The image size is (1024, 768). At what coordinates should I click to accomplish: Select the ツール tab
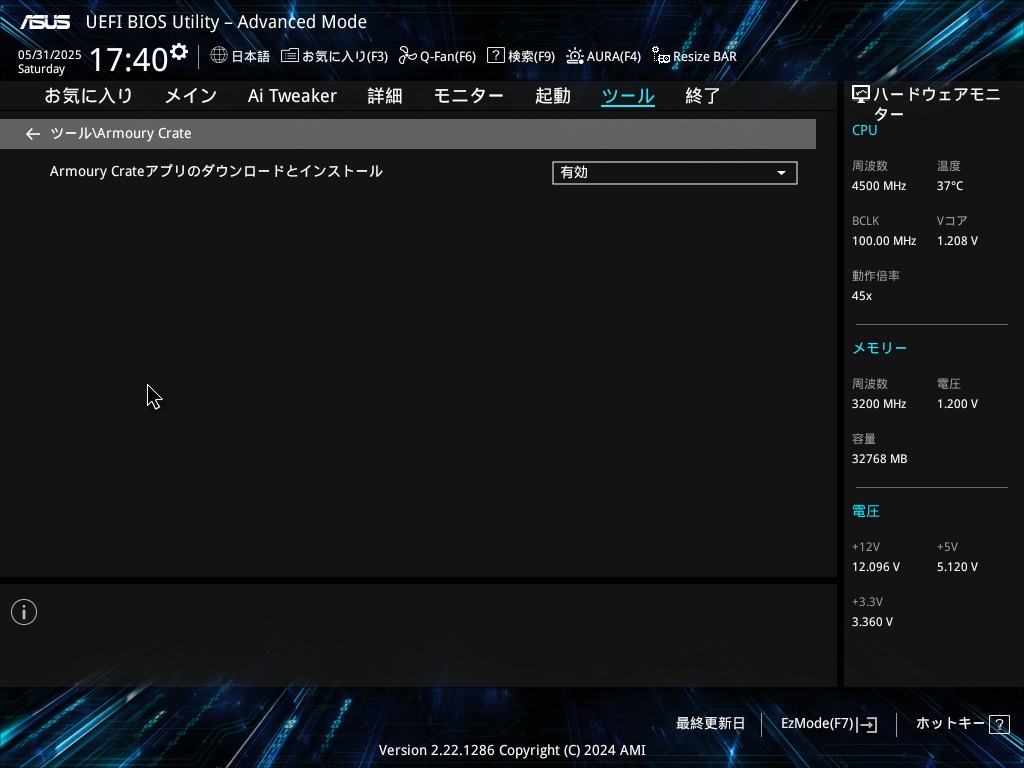pyautogui.click(x=628, y=96)
